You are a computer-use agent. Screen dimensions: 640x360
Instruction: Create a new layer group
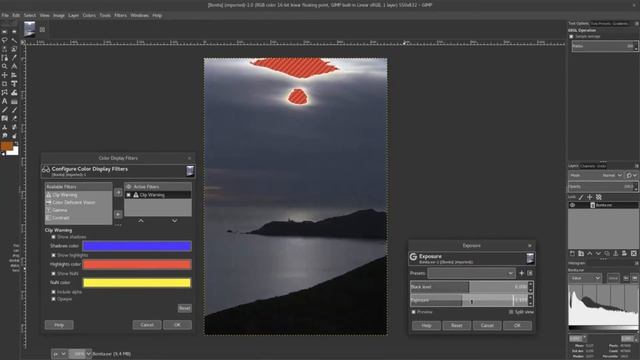tap(581, 253)
